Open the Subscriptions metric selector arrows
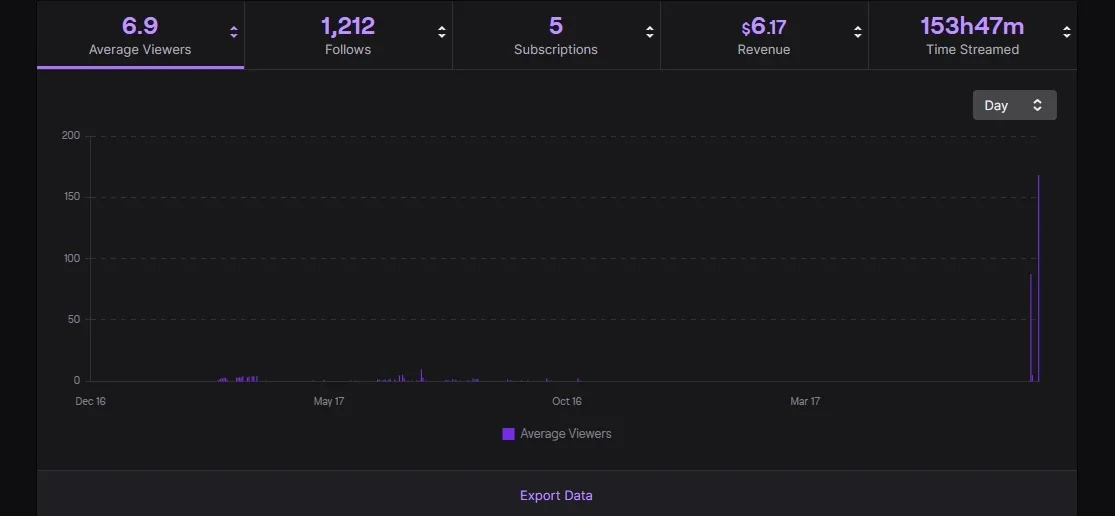This screenshot has width=1115, height=516. click(x=649, y=32)
